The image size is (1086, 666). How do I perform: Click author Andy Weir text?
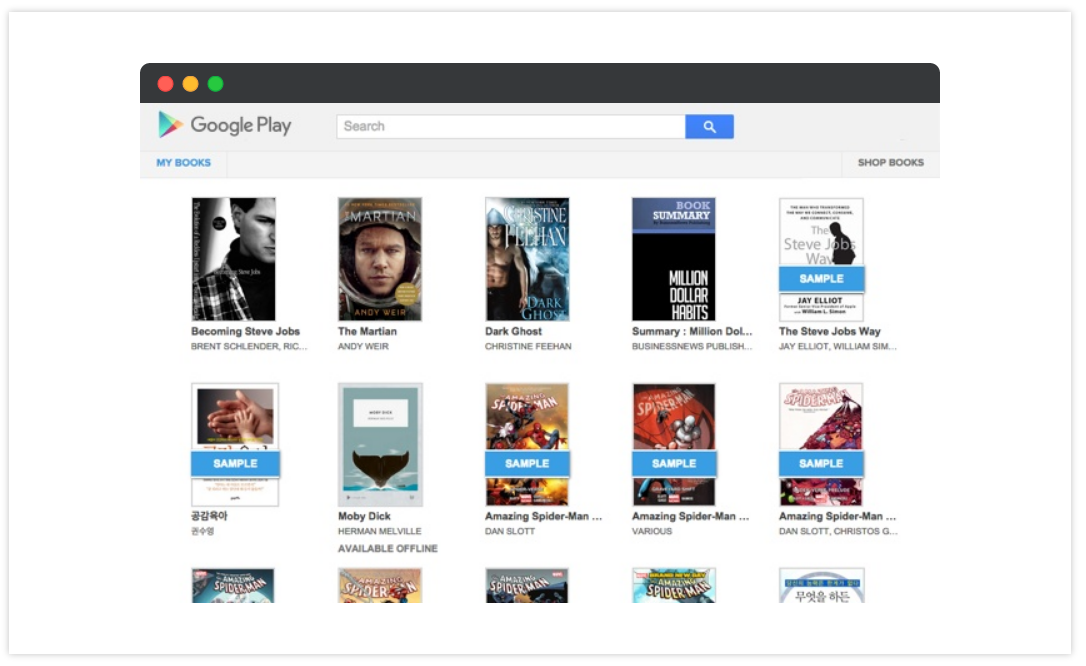pos(363,346)
